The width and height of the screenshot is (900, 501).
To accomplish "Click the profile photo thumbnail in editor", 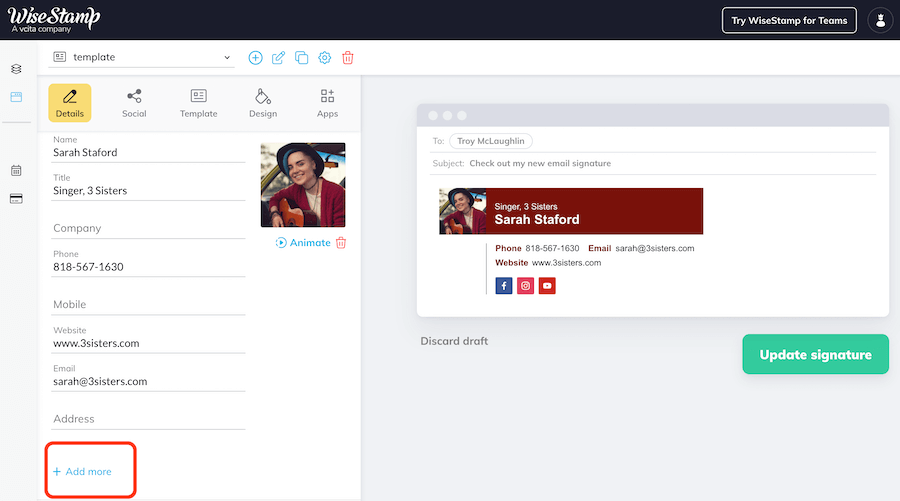I will 303,185.
